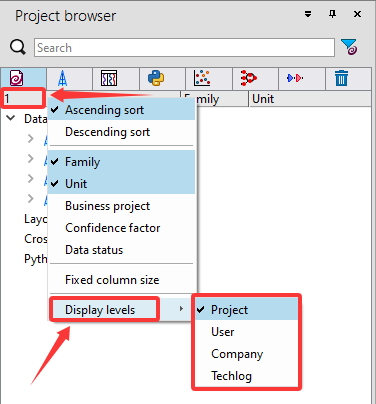Expand the second child under Data
The image size is (376, 404).
coord(31,158)
